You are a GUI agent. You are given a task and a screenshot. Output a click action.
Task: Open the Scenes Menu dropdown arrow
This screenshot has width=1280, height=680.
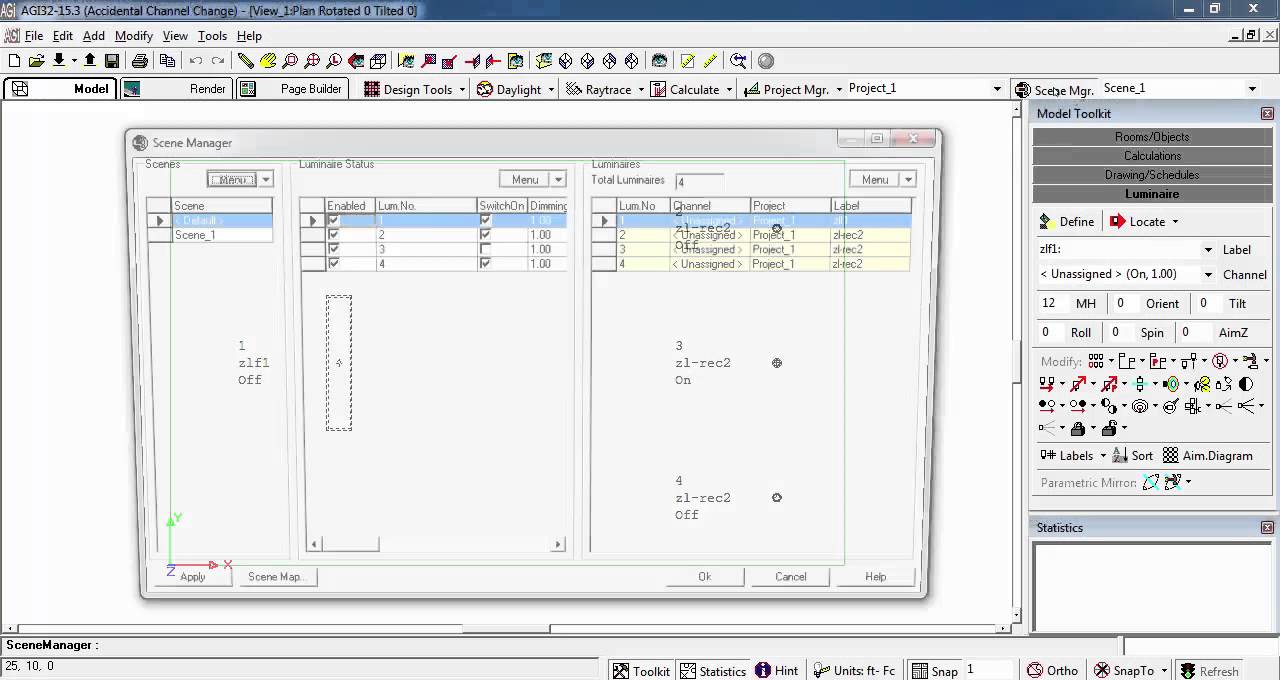point(265,180)
